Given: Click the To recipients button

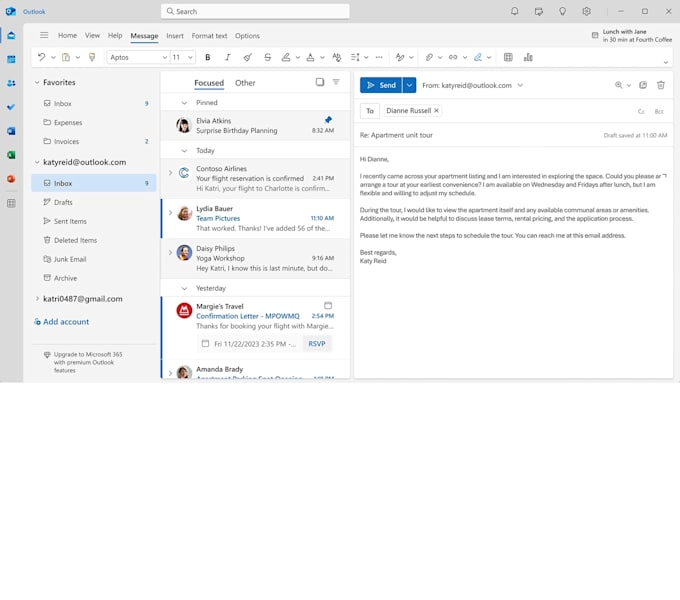Looking at the screenshot, I should click(370, 111).
